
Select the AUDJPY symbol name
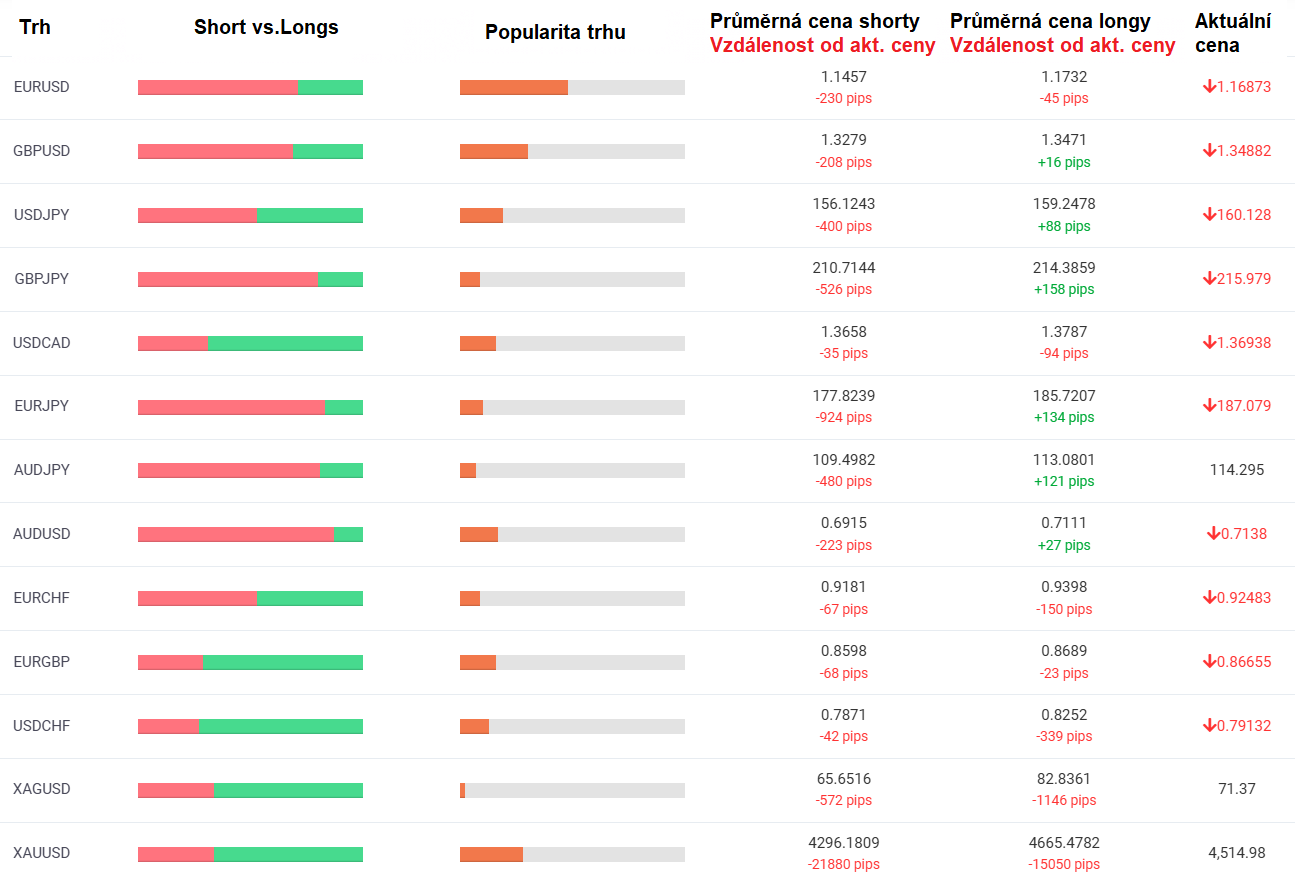[42, 470]
